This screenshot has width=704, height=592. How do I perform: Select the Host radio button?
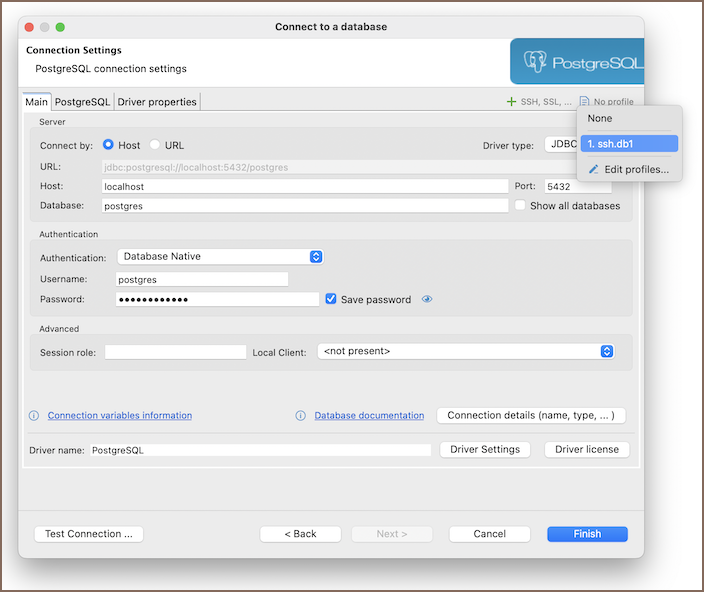[x=109, y=145]
